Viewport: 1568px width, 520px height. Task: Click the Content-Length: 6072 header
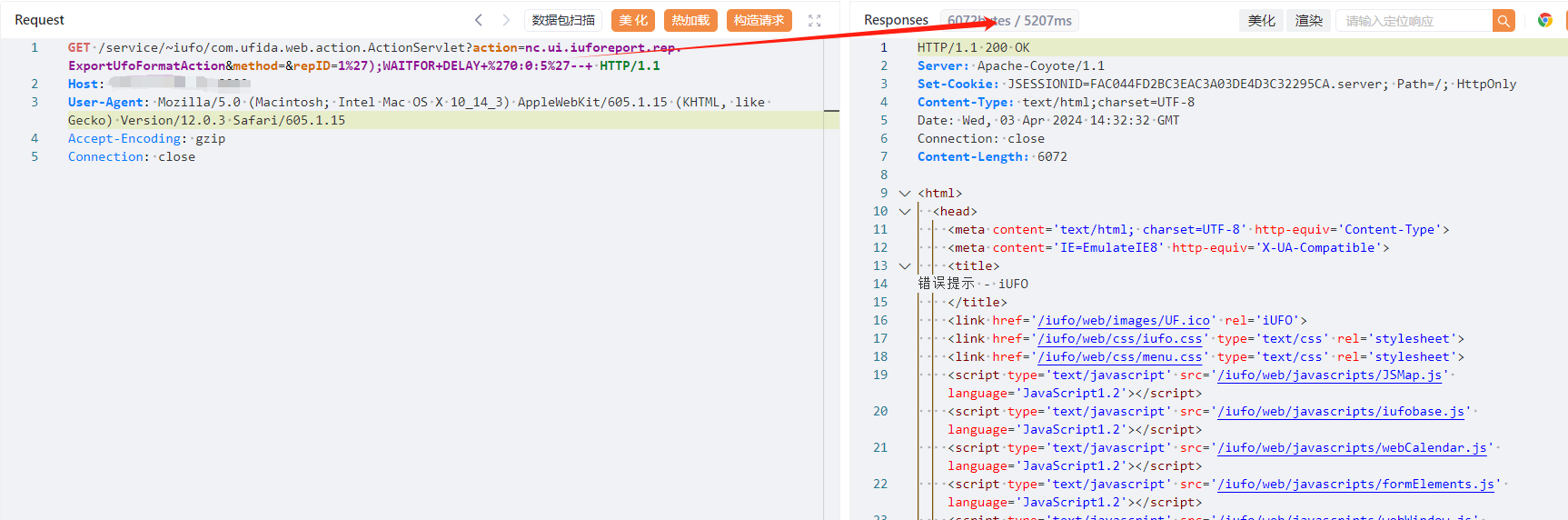992,156
